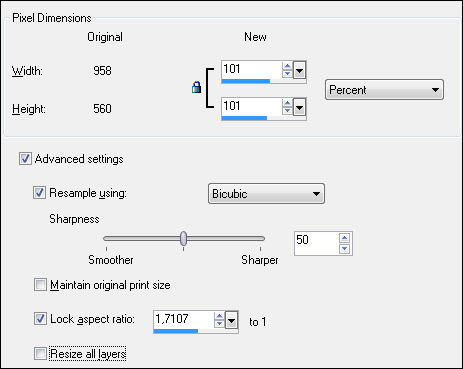Increase the new Width value with up arrow
The width and height of the screenshot is (463, 369).
[x=287, y=66]
